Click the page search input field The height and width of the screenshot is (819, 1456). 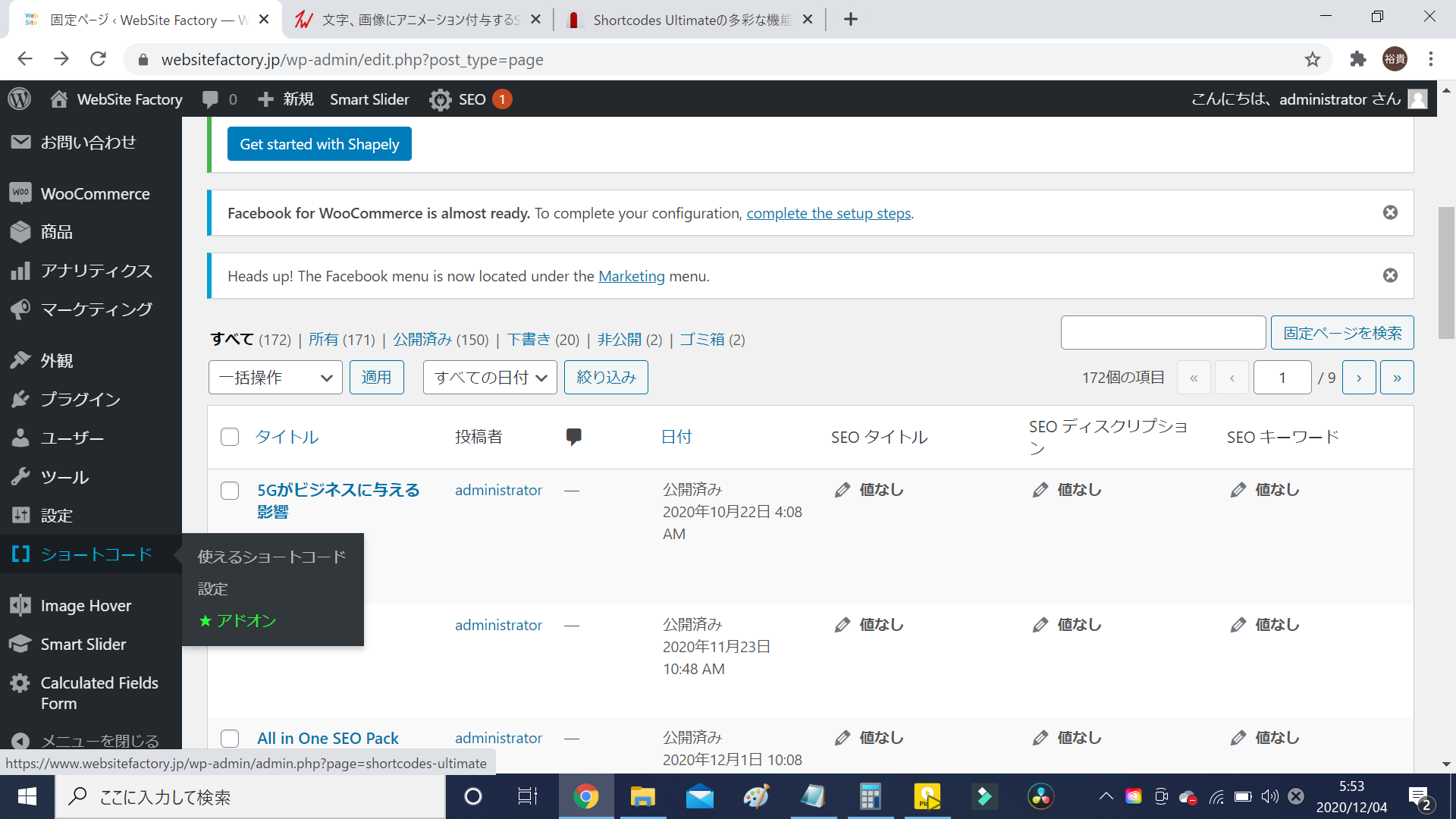pyautogui.click(x=1163, y=333)
